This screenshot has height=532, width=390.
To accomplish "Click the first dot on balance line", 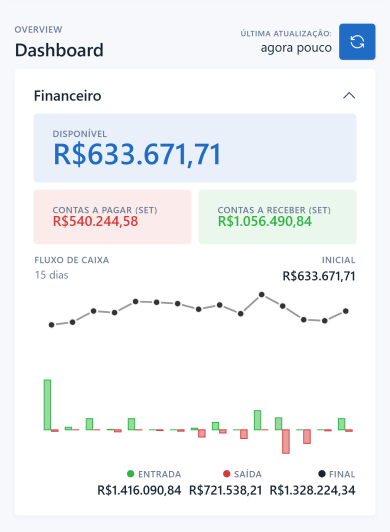I will [x=52, y=325].
